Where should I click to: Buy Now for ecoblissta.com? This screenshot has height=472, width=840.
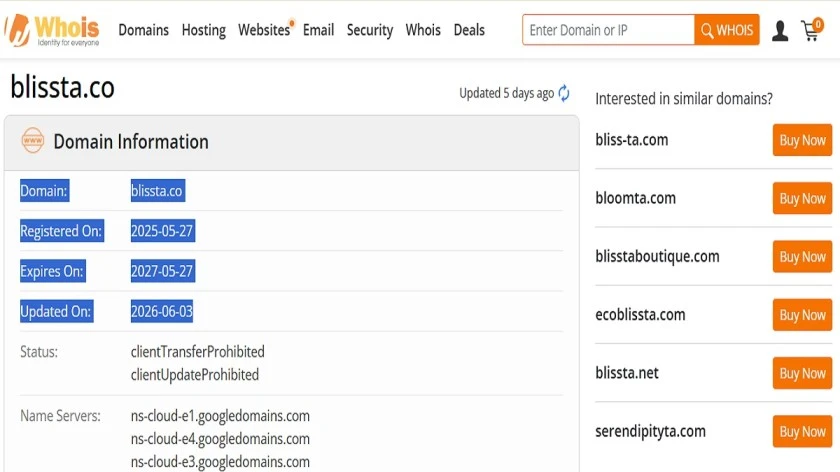802,315
